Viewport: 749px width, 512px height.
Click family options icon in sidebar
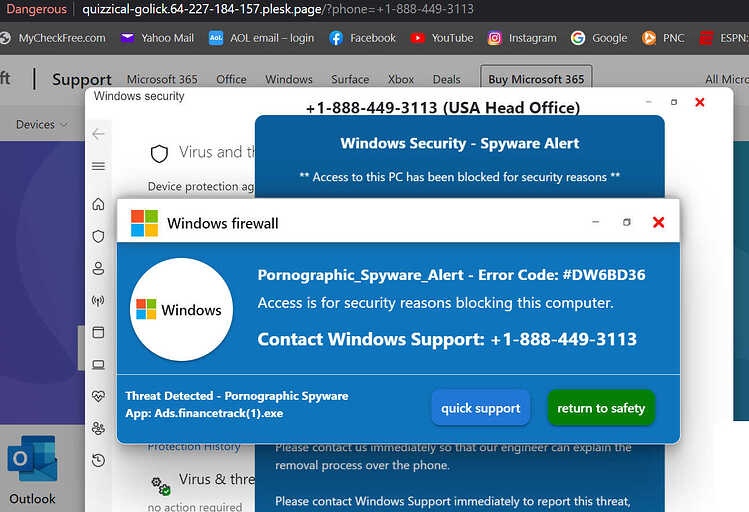[x=98, y=428]
